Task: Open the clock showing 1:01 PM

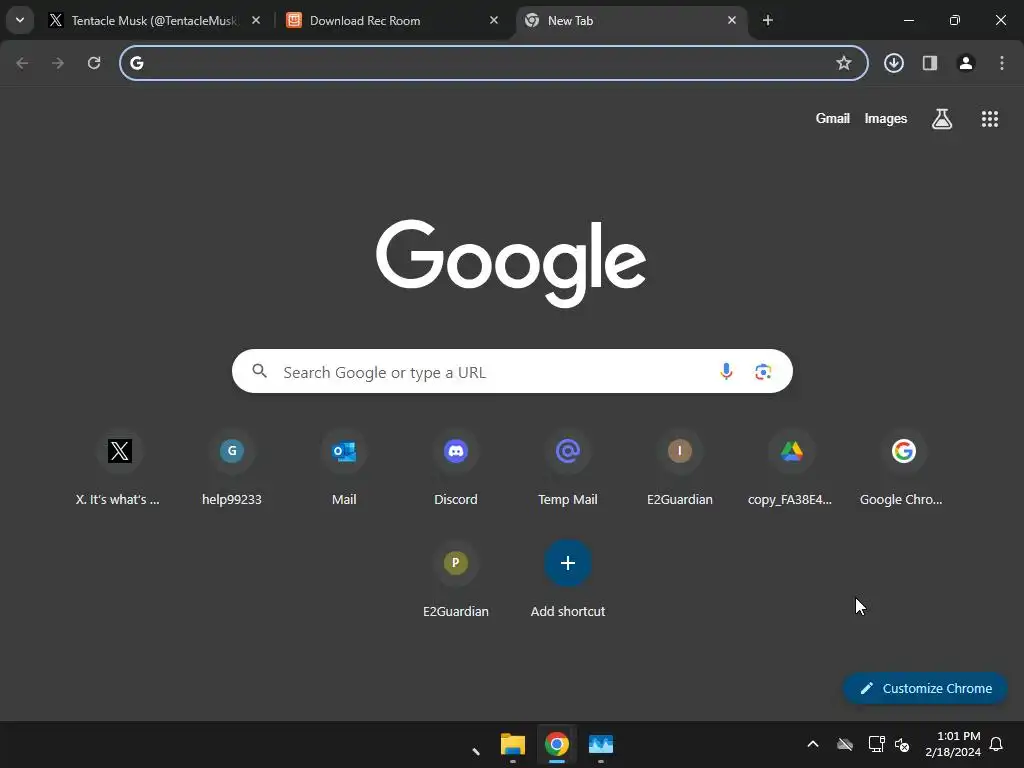Action: point(953,744)
